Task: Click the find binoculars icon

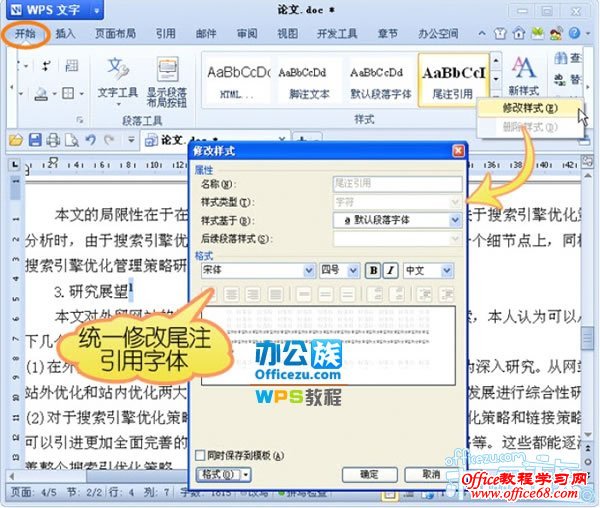Action: coord(561,58)
